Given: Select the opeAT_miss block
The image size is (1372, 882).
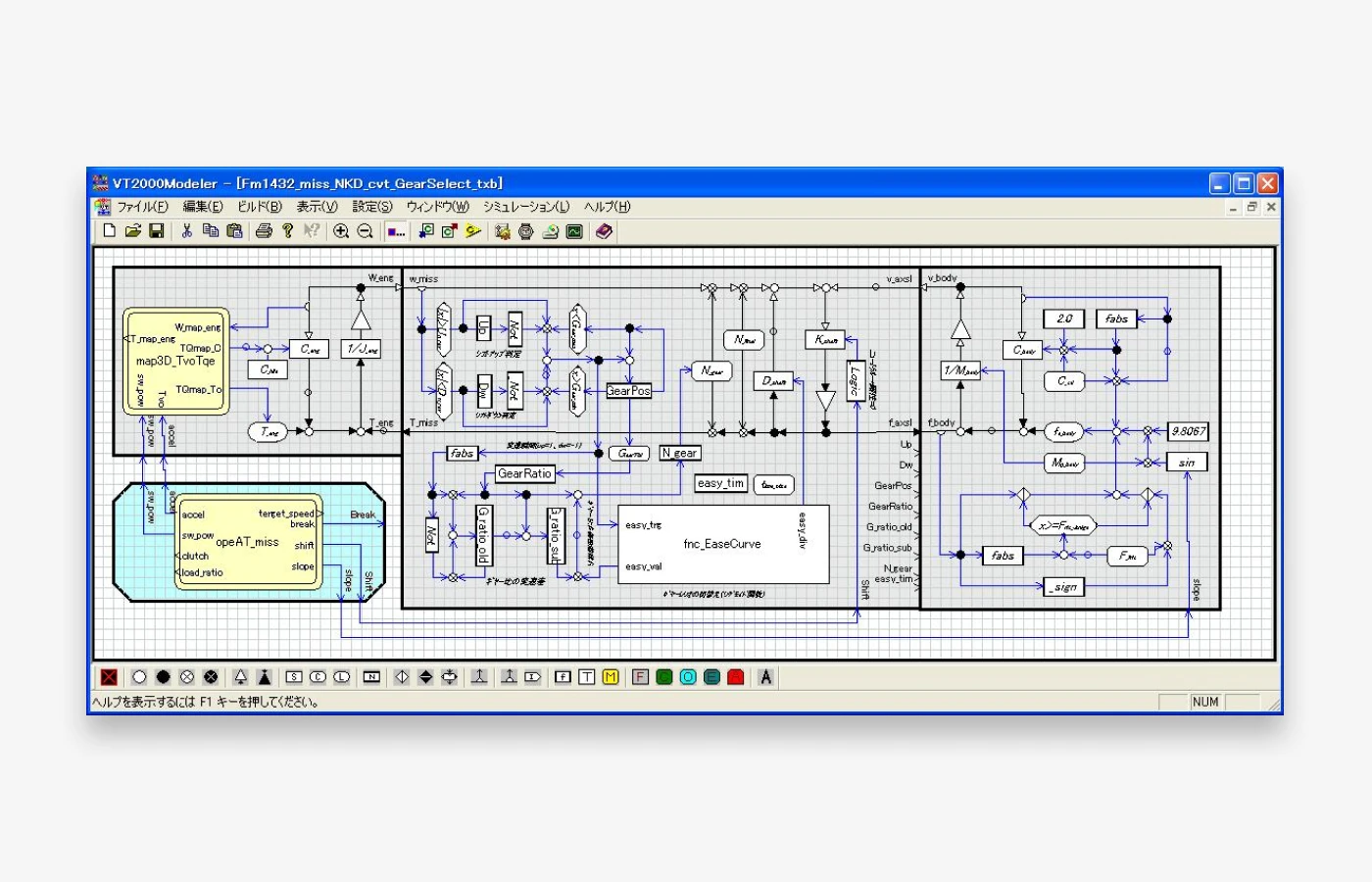Looking at the screenshot, I should point(248,542).
